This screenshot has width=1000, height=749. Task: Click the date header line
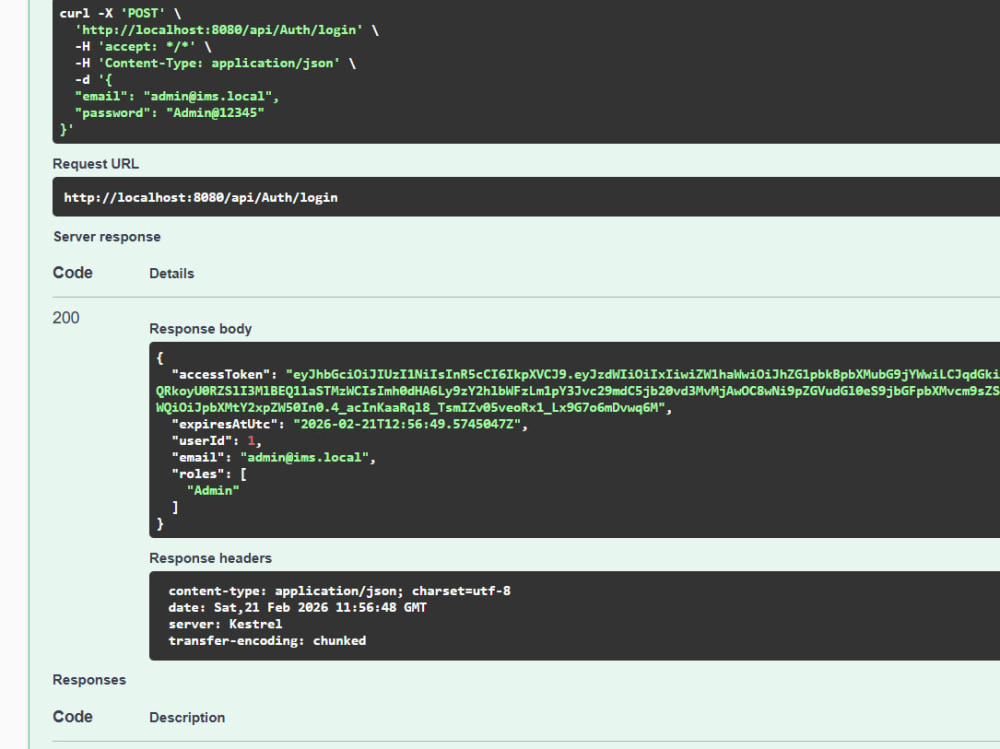click(x=297, y=607)
